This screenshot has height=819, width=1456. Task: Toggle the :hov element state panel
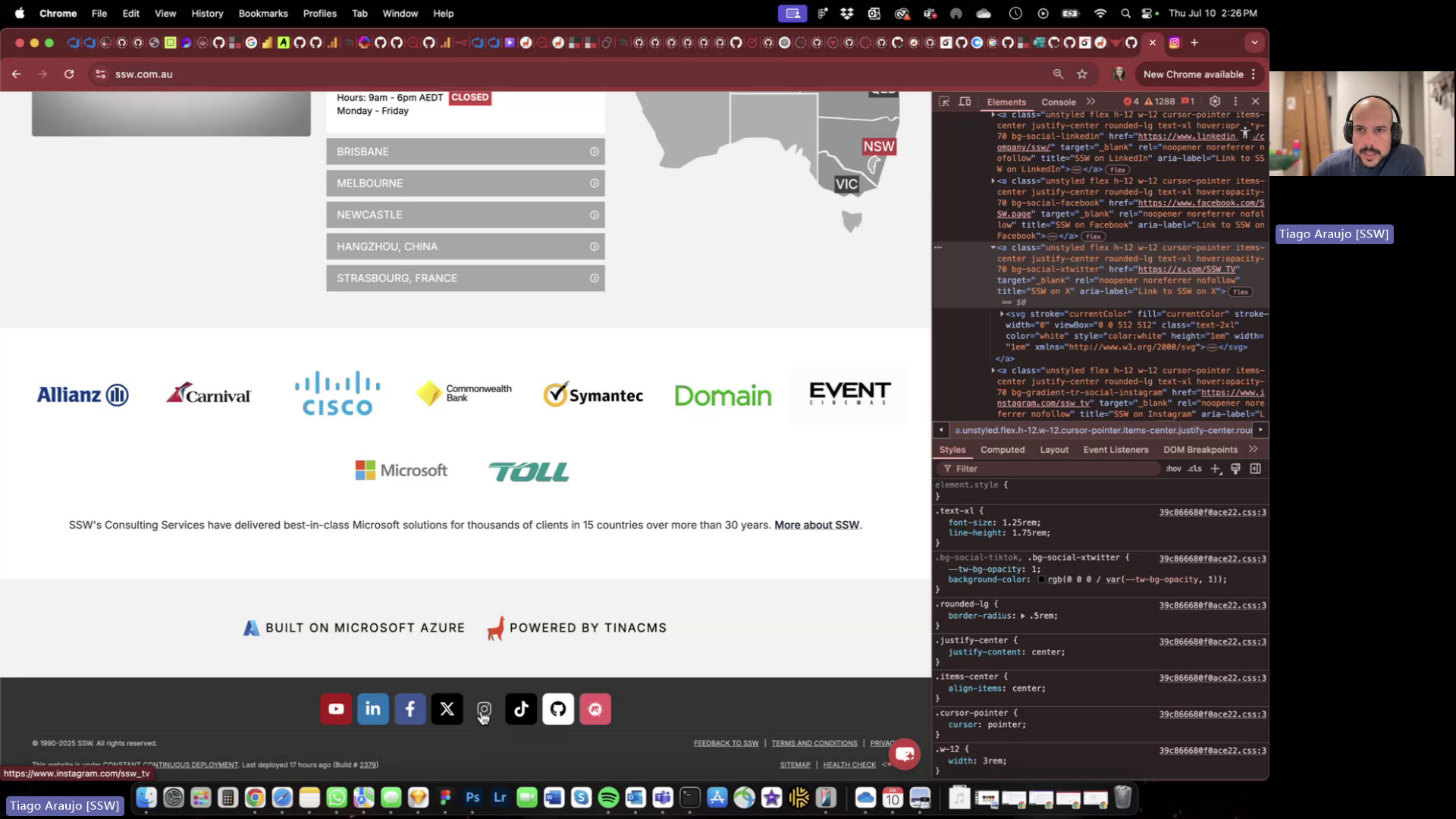1173,469
